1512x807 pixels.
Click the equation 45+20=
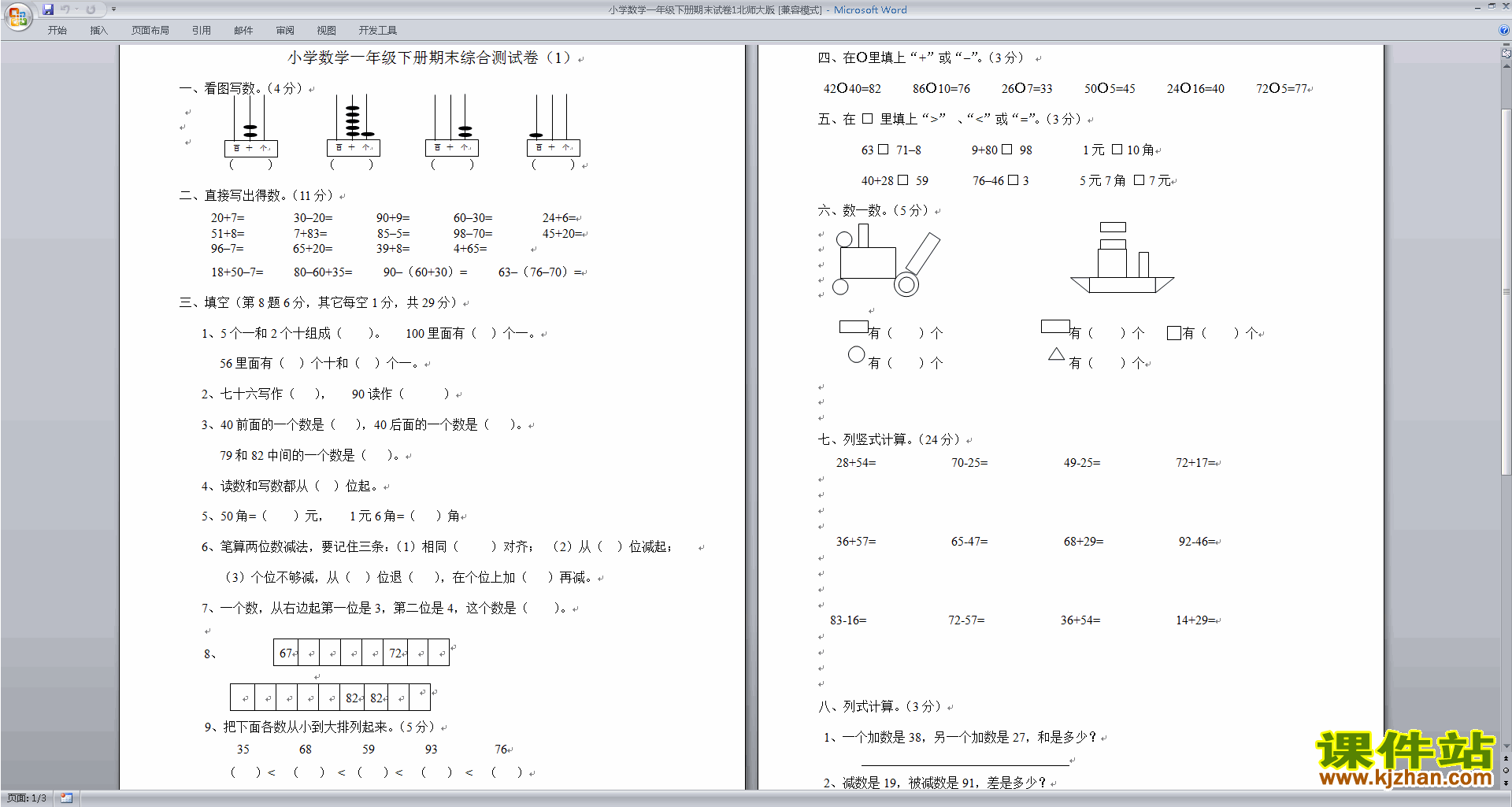click(x=562, y=234)
